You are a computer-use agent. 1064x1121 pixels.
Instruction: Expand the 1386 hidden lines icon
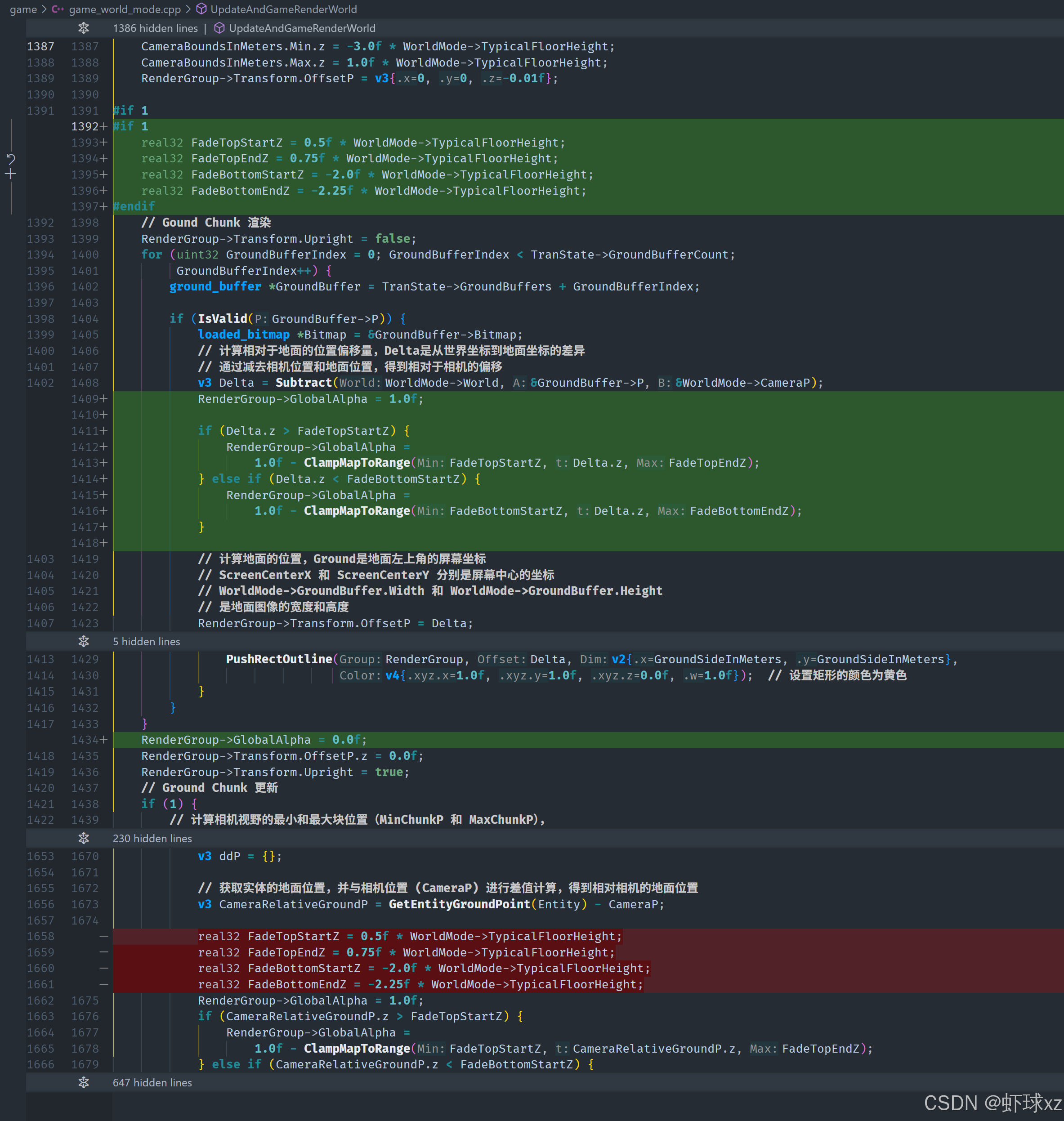(x=83, y=28)
